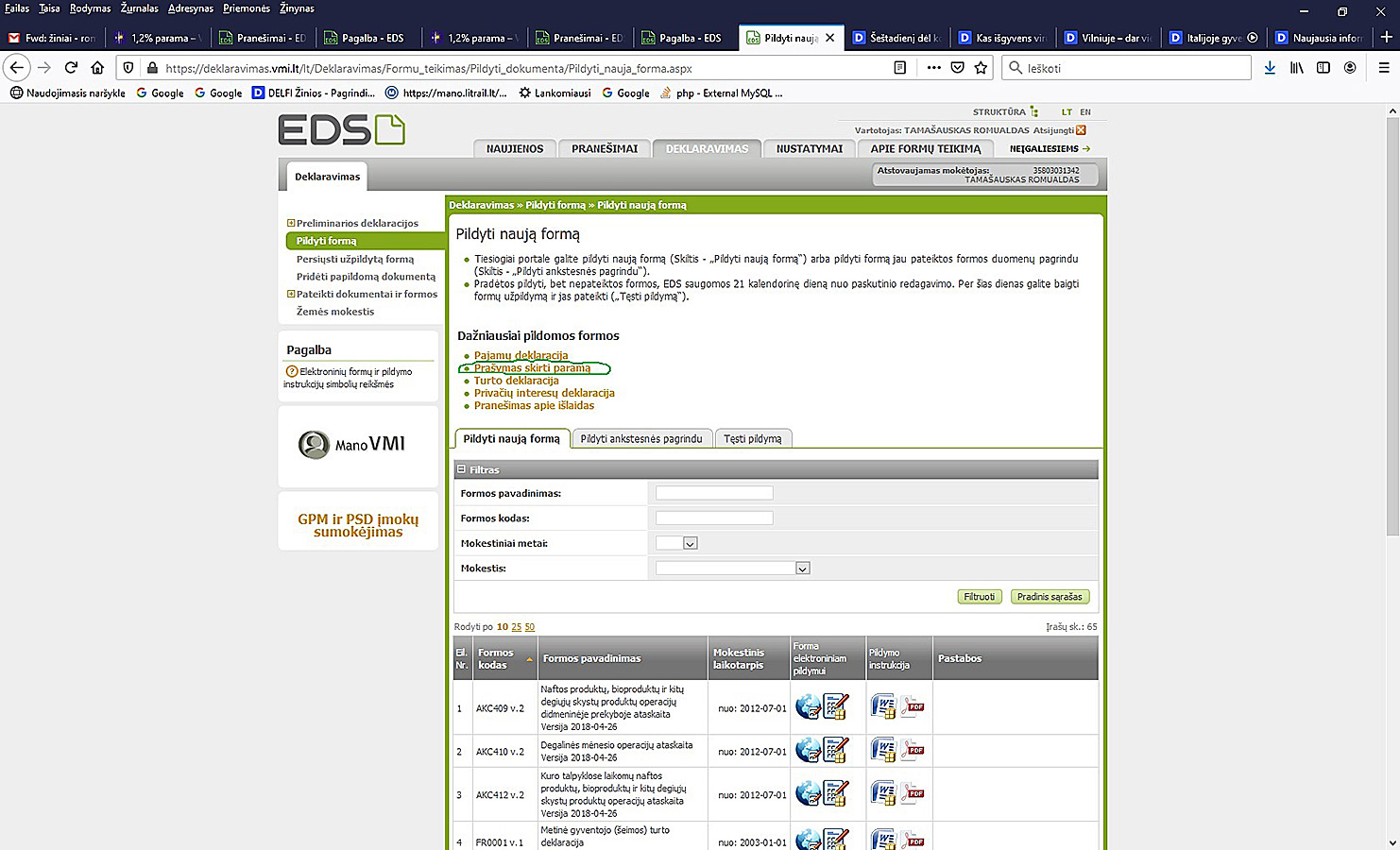Expand Preliminarios deklaracijos tree item
Viewport: 1400px width, 850px height.
click(291, 223)
